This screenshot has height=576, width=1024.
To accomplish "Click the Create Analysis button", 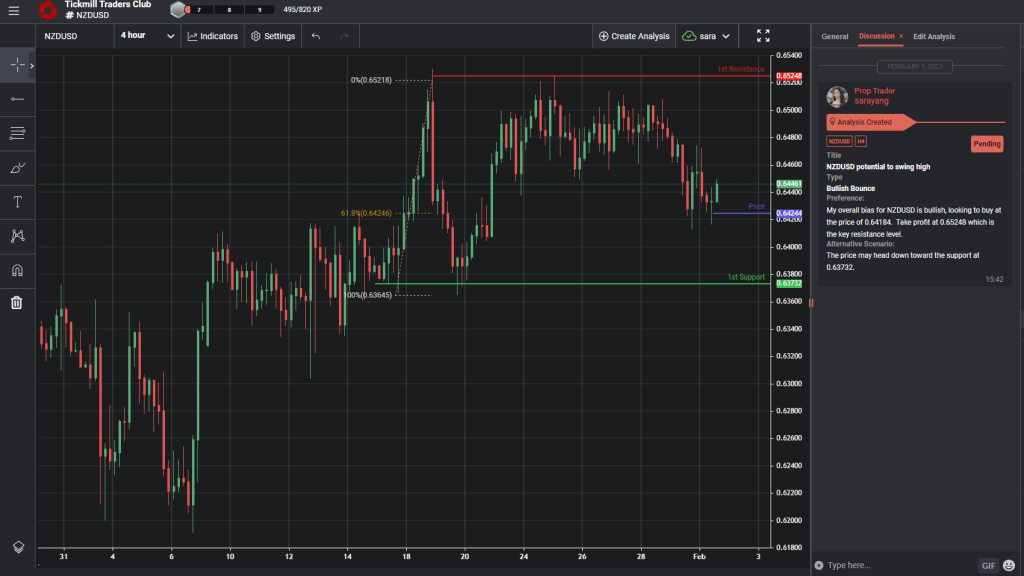I will [633, 35].
